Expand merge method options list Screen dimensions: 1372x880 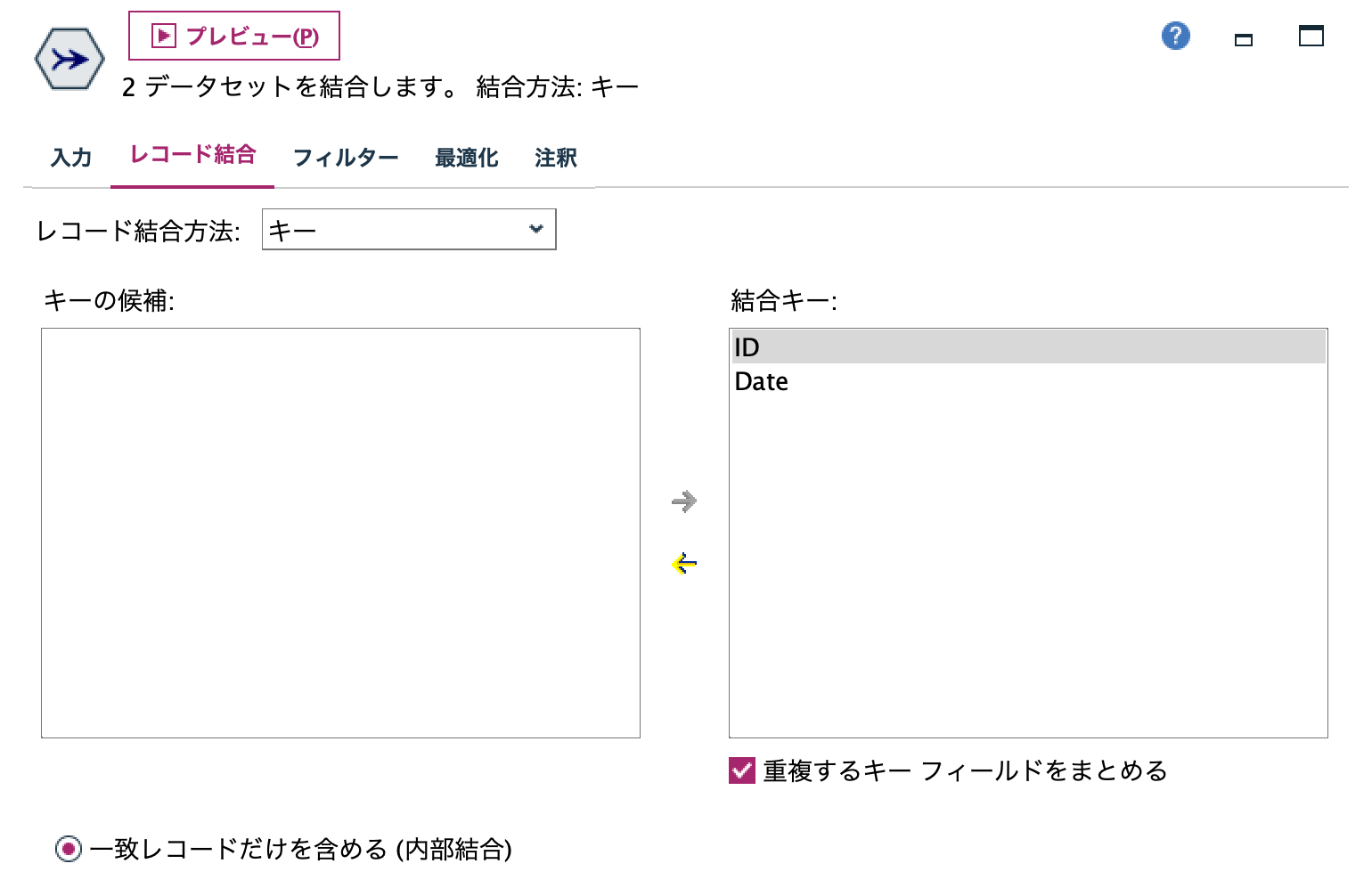click(x=409, y=229)
